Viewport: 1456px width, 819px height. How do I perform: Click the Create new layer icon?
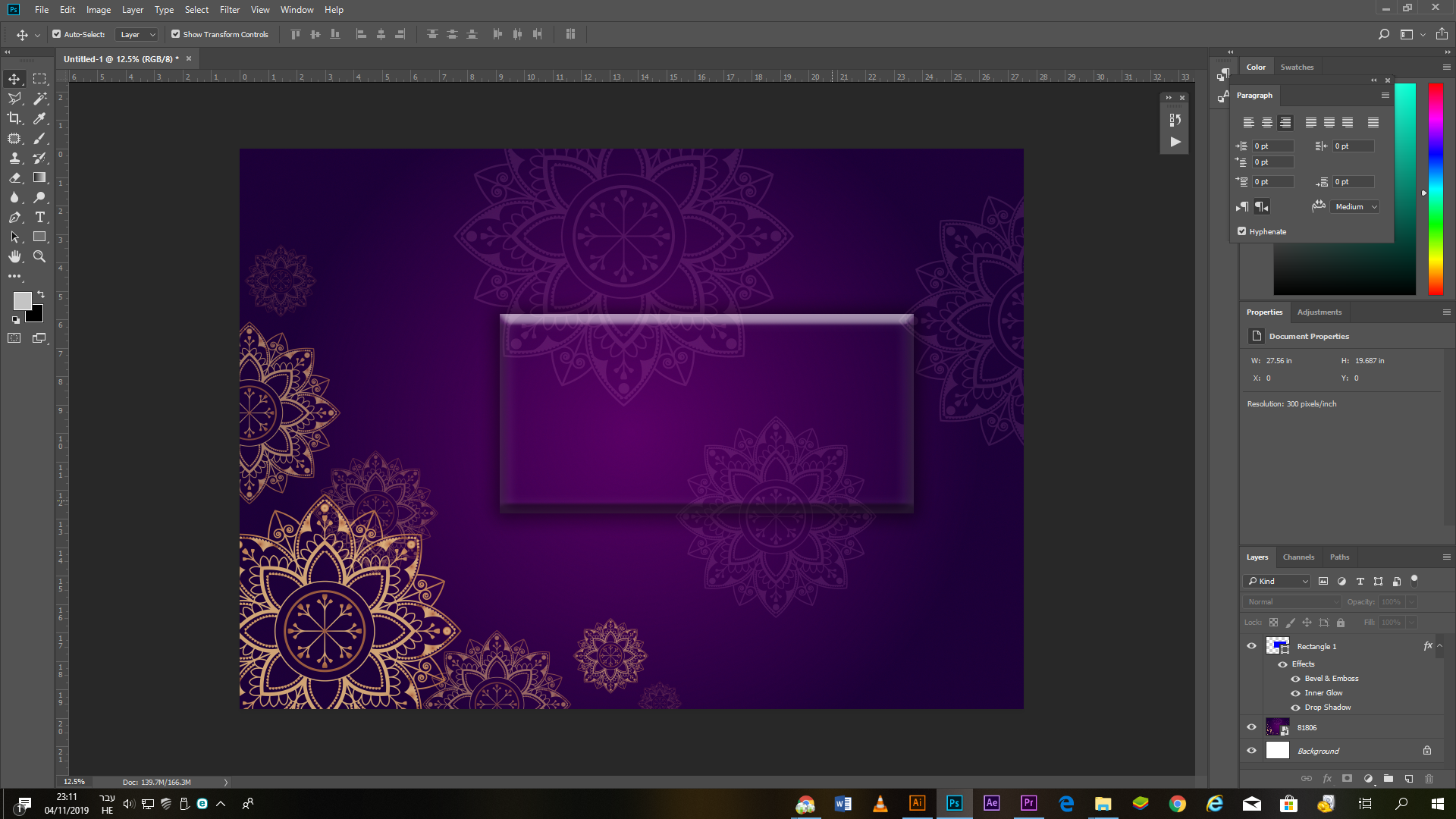point(1409,779)
